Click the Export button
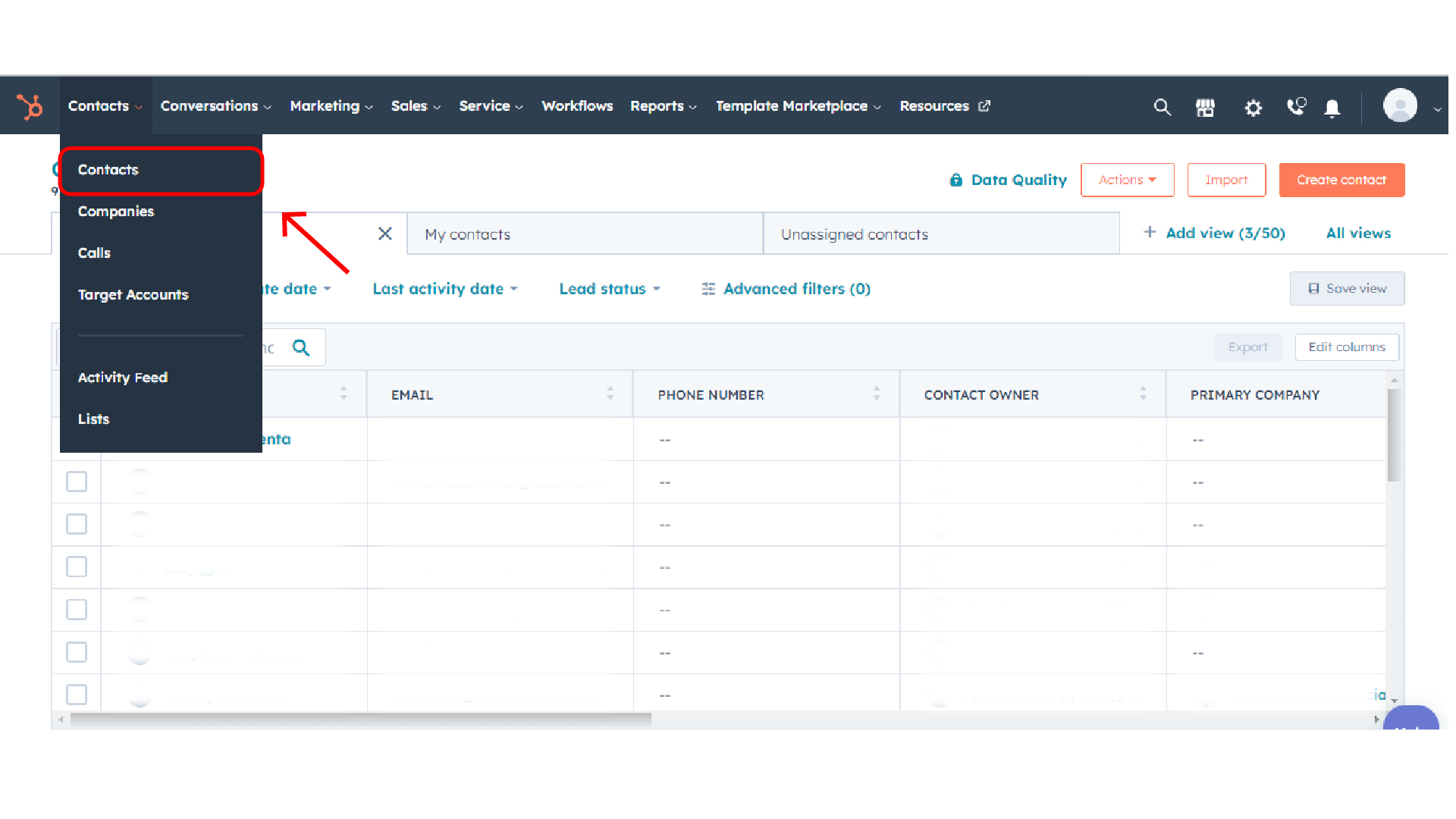Image resolution: width=1456 pixels, height=819 pixels. pyautogui.click(x=1247, y=347)
